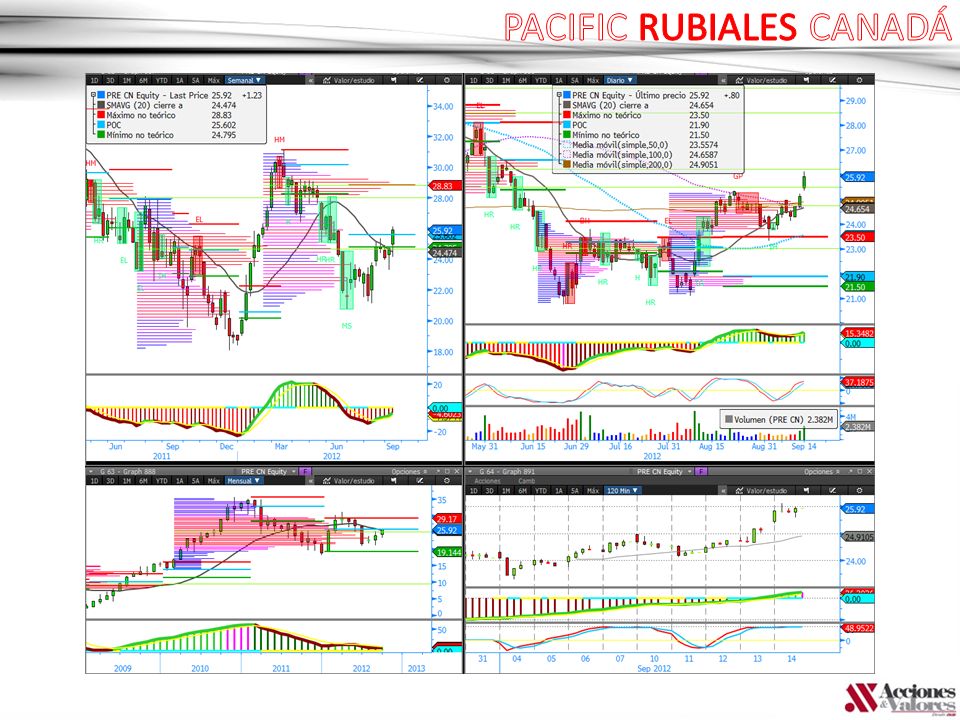Viewport: 960px width, 720px height.
Task: Click the G 64 - Graph 891 window title
Action: [x=507, y=471]
